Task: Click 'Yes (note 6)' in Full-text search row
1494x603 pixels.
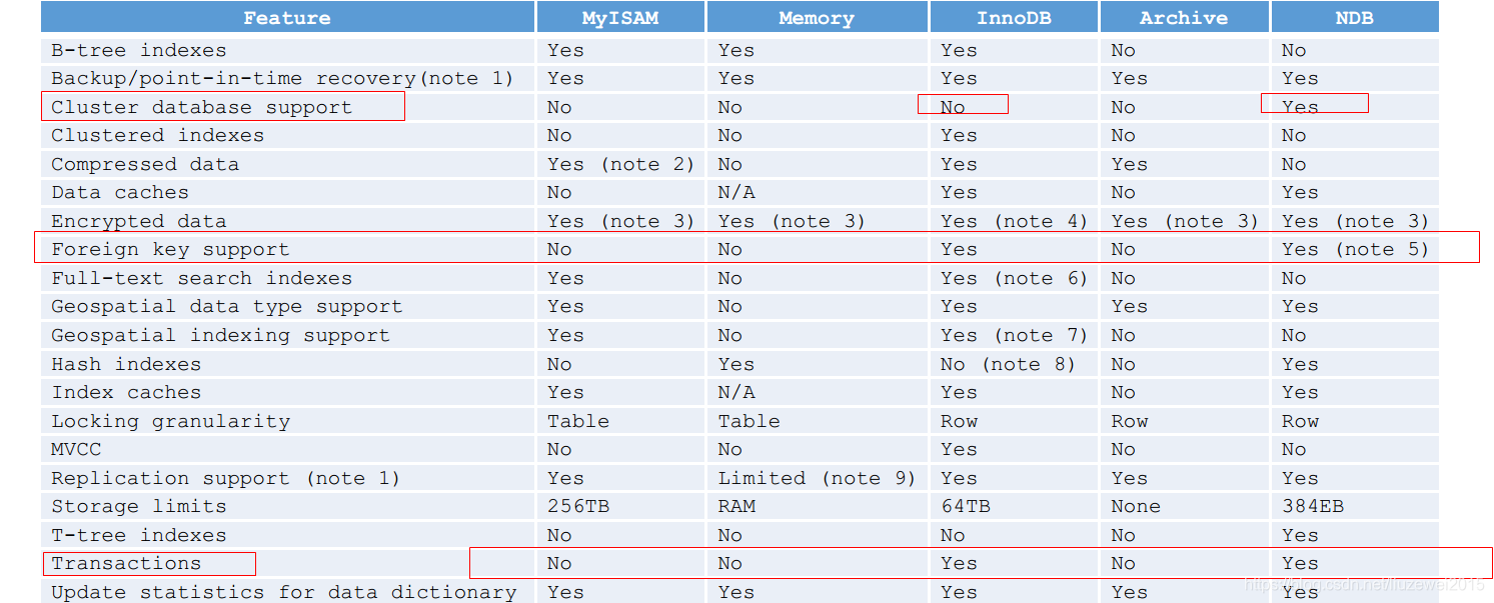Action: pyautogui.click(x=1014, y=278)
